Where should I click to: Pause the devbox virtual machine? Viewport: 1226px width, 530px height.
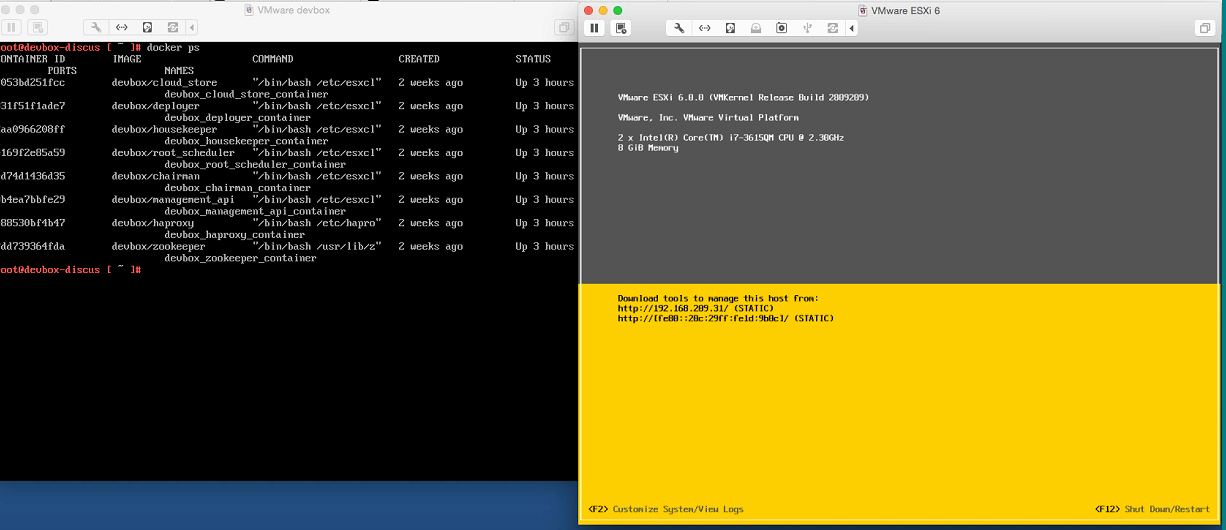coord(12,28)
